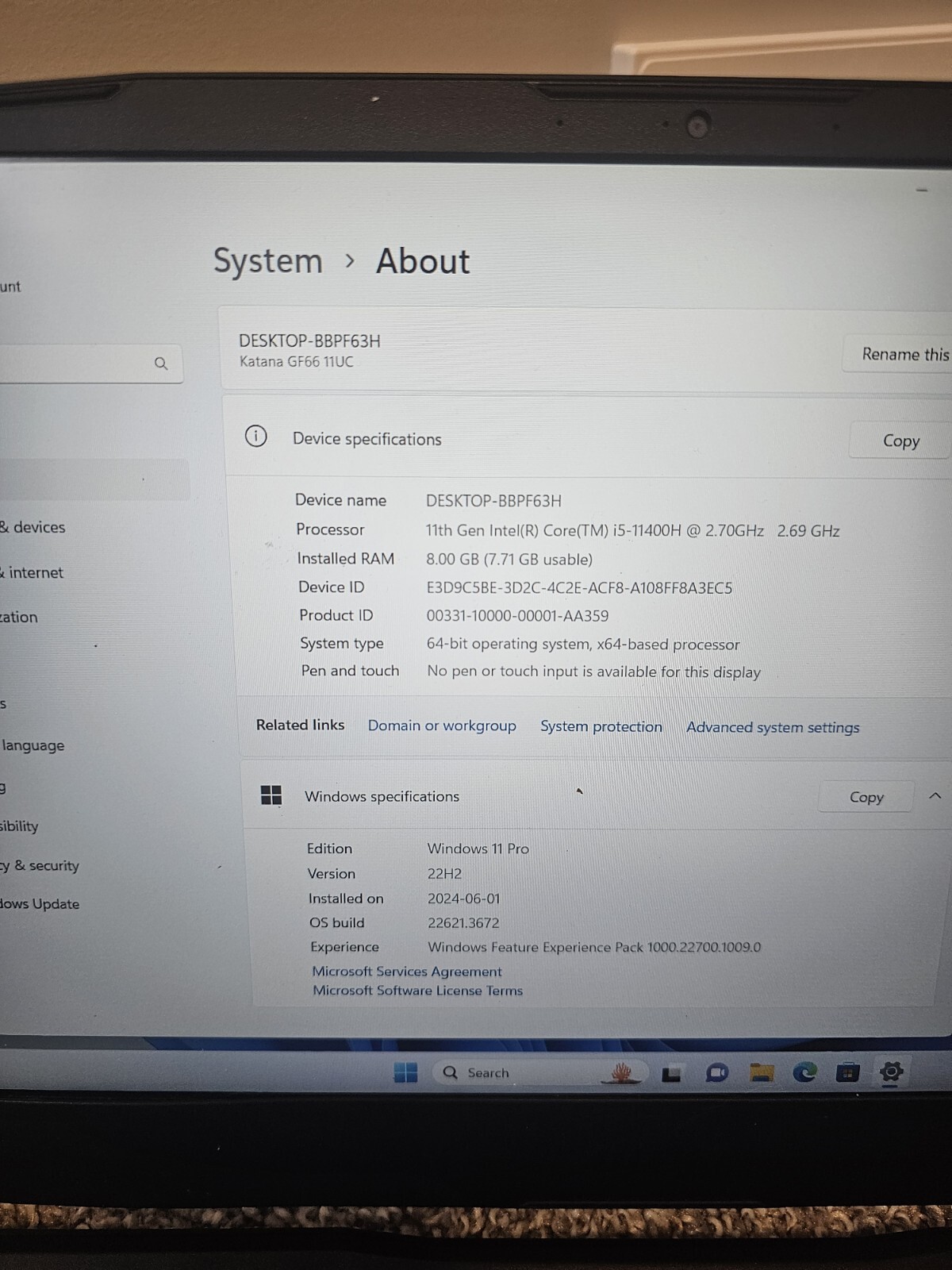The width and height of the screenshot is (952, 1270).
Task: Click the magnifier in the settings search field
Action: click(161, 364)
